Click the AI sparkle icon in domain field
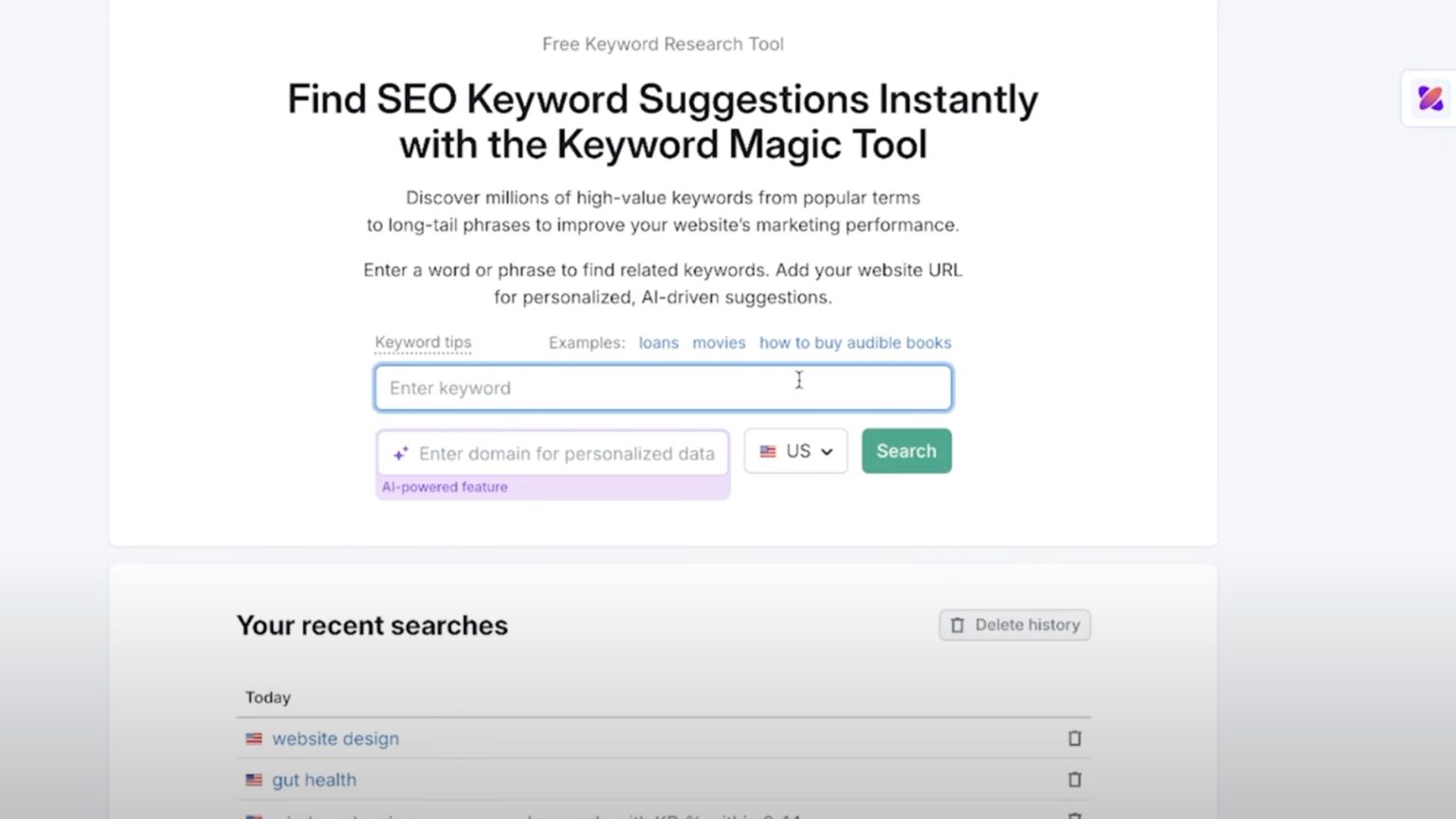 401,454
